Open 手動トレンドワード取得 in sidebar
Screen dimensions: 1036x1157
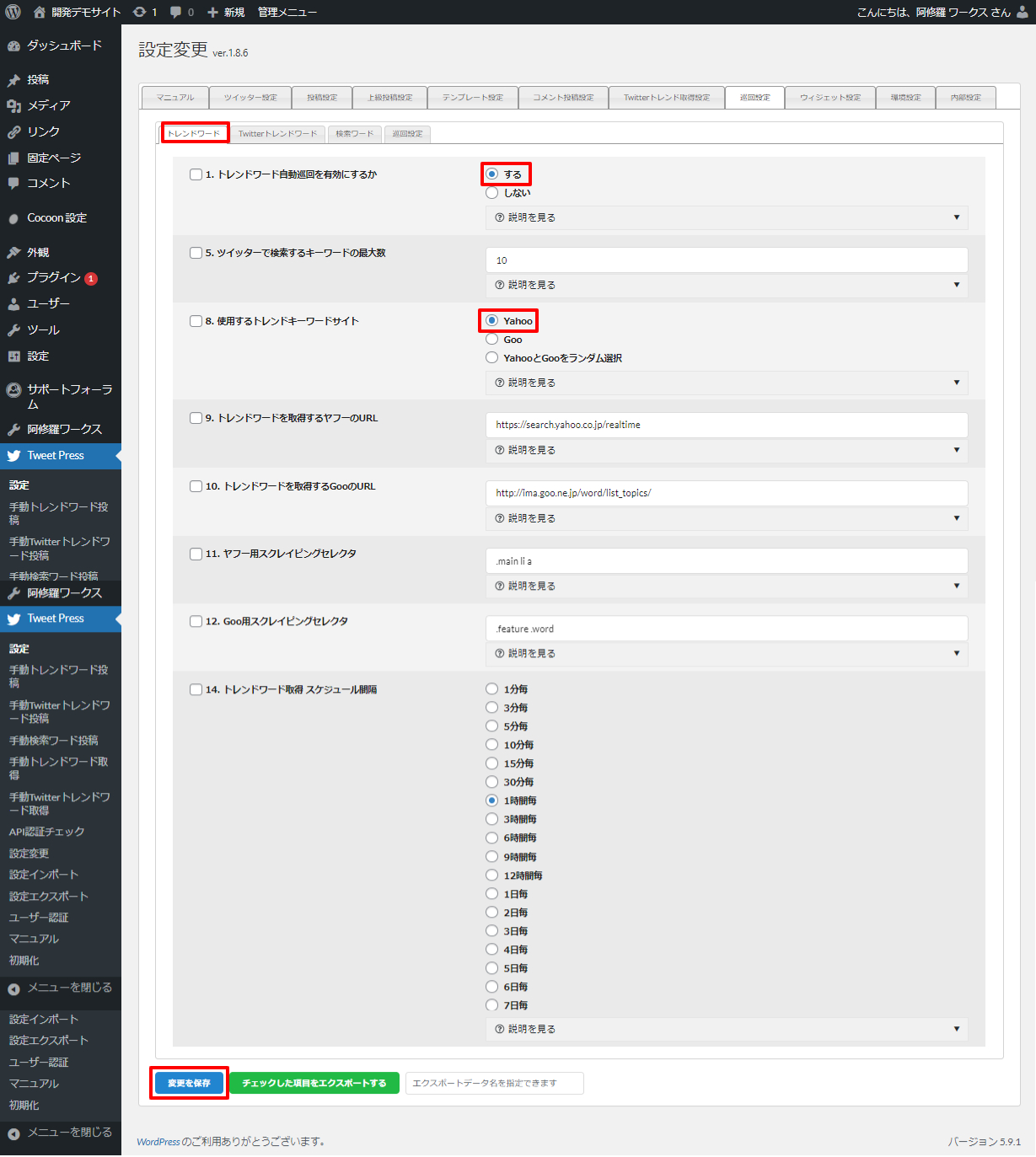tap(59, 768)
